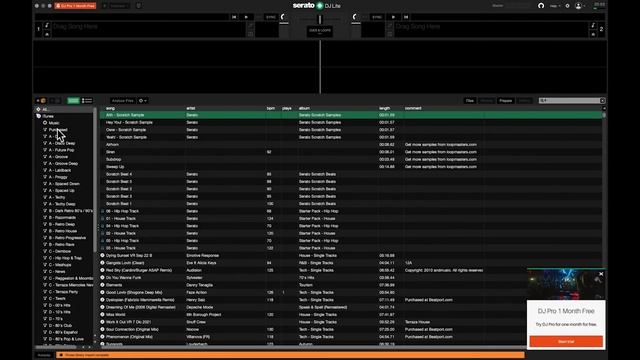Skip to next track on deck 2
640x360 pixels.
point(406,17)
